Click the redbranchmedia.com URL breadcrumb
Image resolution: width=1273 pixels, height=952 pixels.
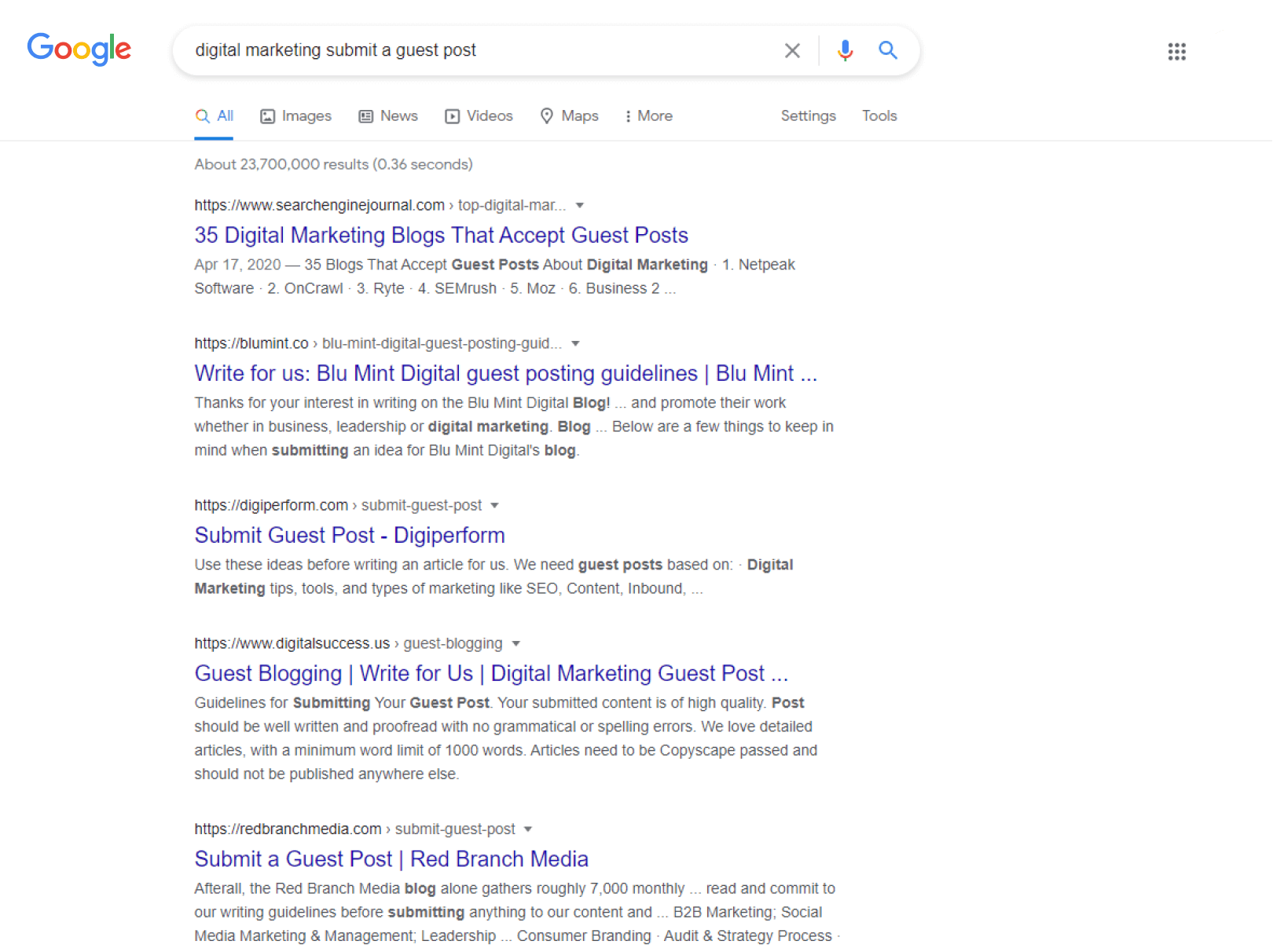(x=354, y=829)
